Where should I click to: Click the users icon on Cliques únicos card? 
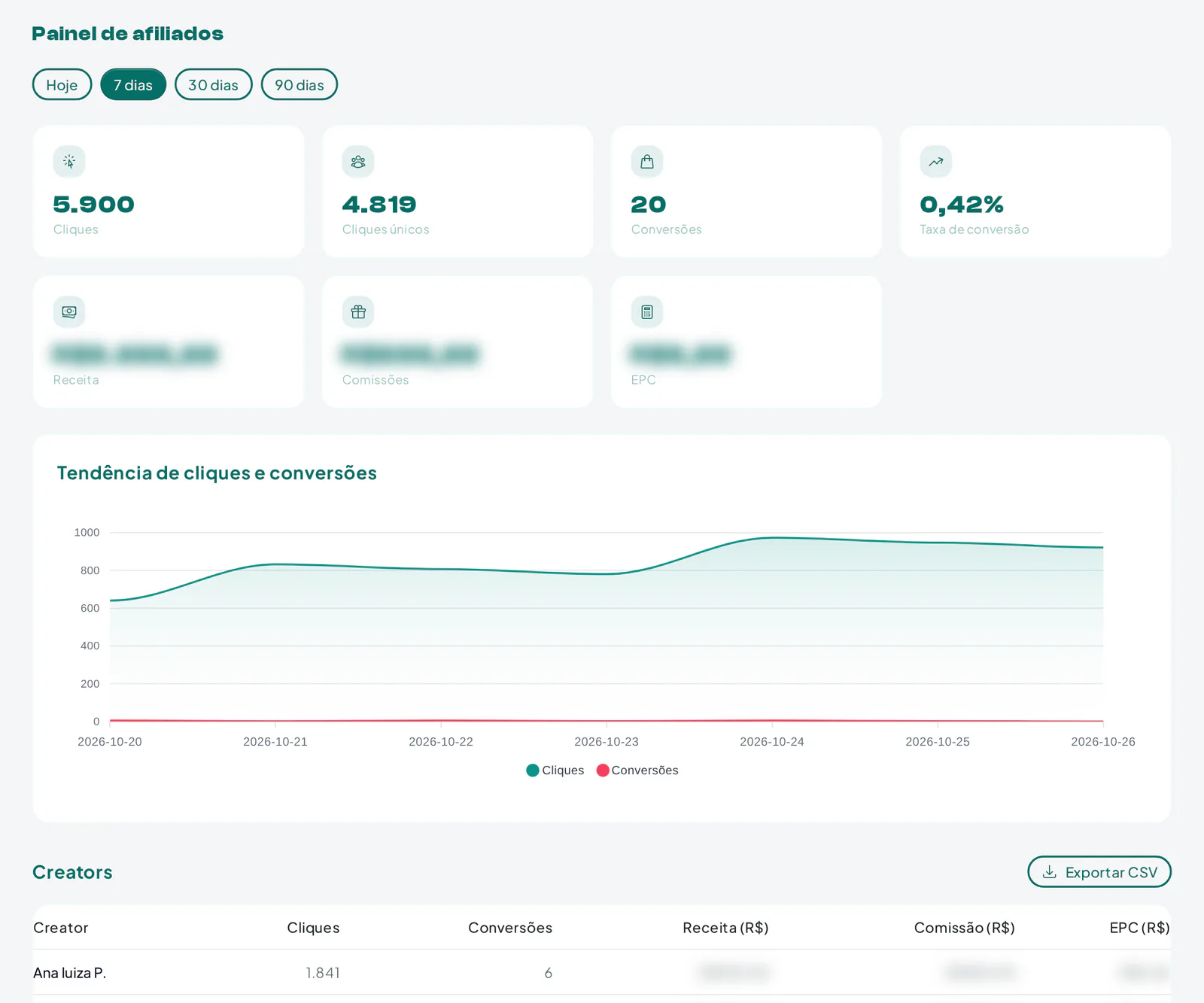pyautogui.click(x=358, y=162)
